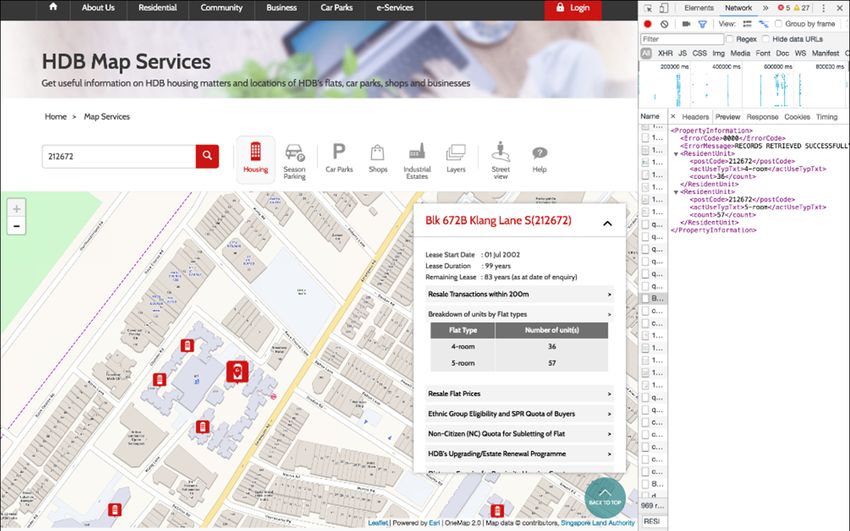Screen dimensions: 850x531
Task: Select the Season Parking icon
Action: 294,161
